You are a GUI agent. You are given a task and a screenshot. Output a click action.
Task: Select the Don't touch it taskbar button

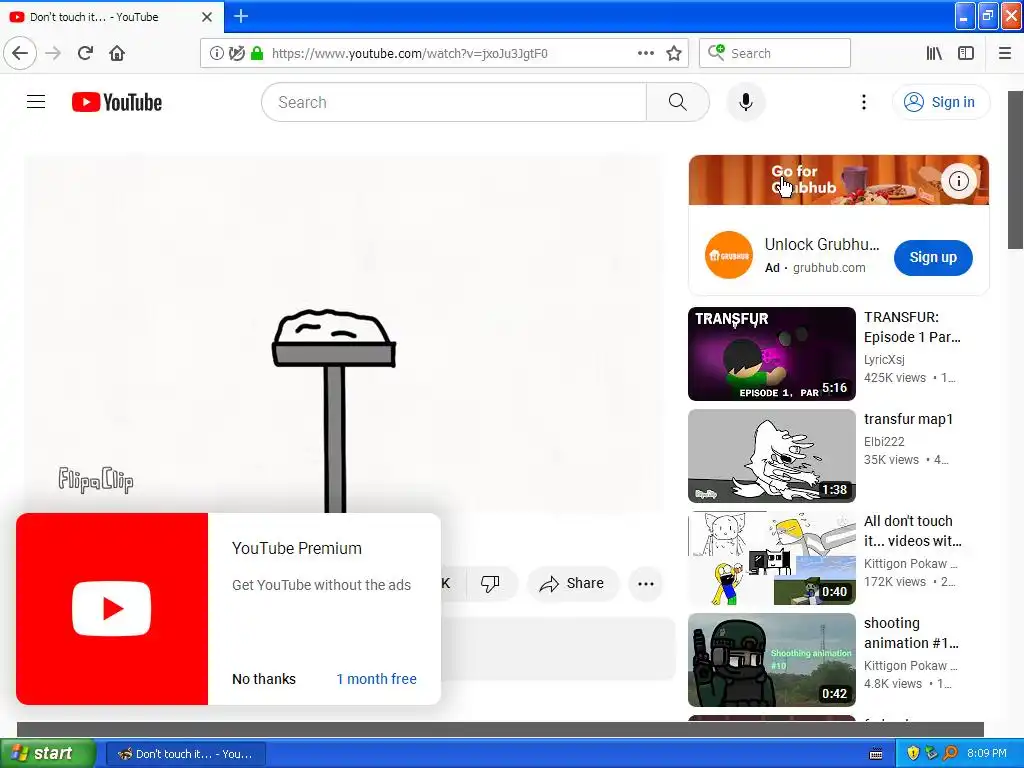185,754
